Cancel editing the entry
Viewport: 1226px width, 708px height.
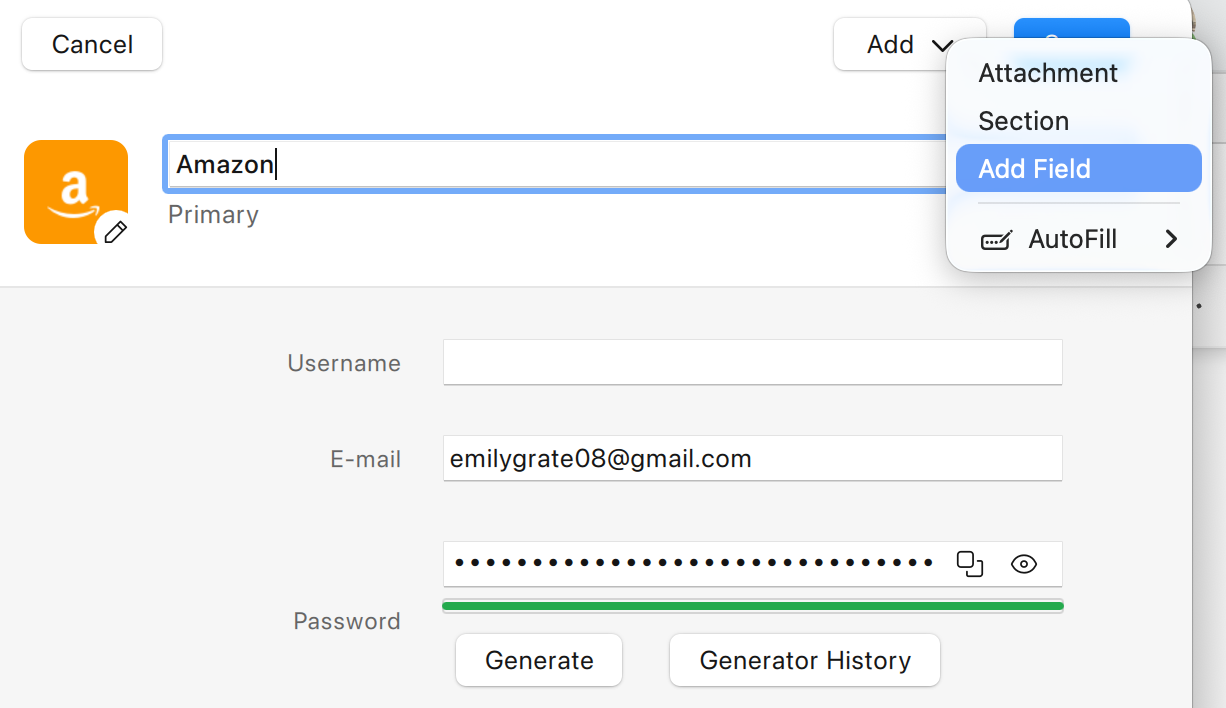click(92, 44)
